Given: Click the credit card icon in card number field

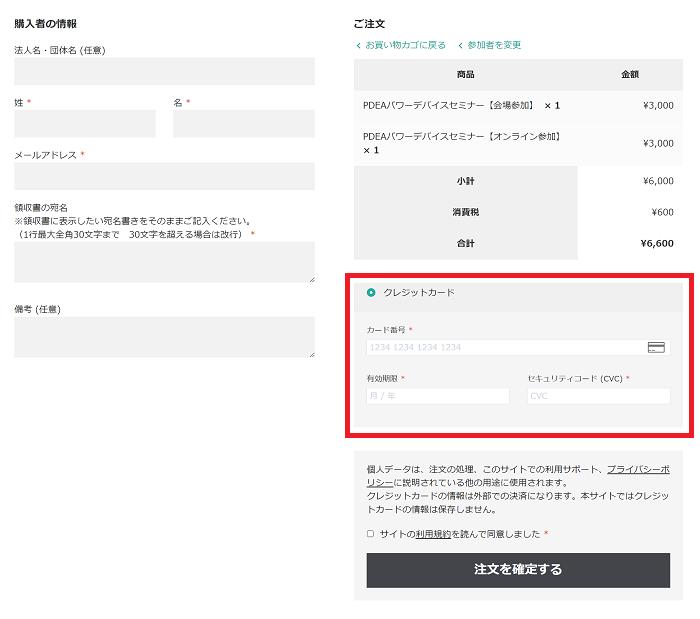Looking at the screenshot, I should (x=656, y=347).
